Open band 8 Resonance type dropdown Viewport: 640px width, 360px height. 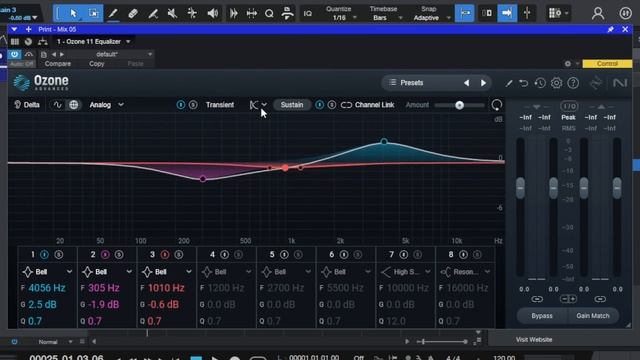click(x=465, y=272)
